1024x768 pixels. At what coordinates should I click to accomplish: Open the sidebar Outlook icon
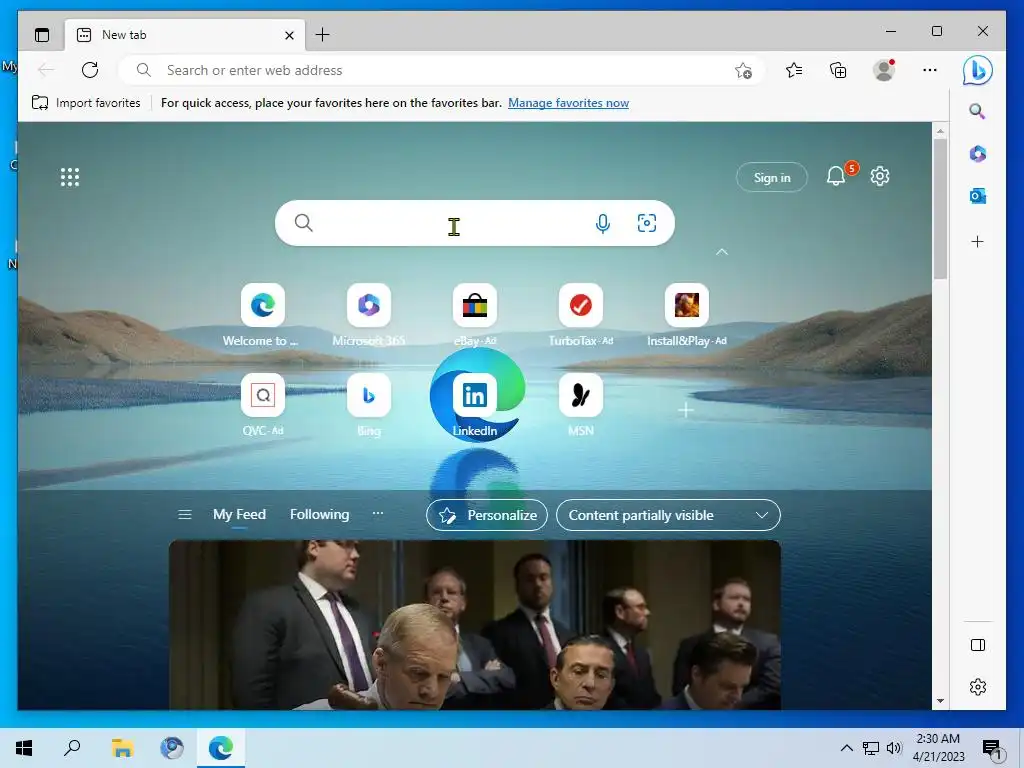[x=978, y=196]
